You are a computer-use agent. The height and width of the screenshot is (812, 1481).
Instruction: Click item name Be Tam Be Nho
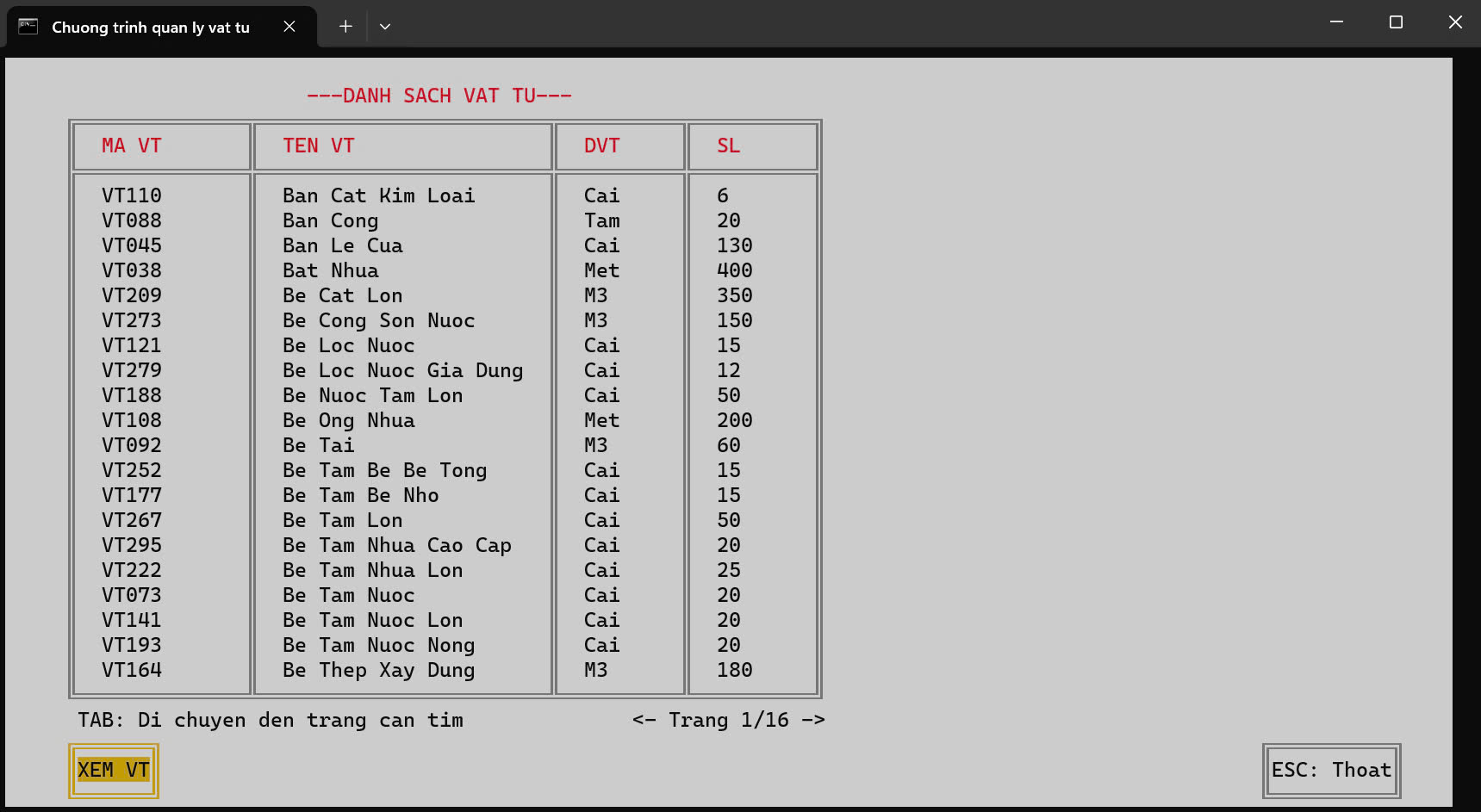[361, 496]
